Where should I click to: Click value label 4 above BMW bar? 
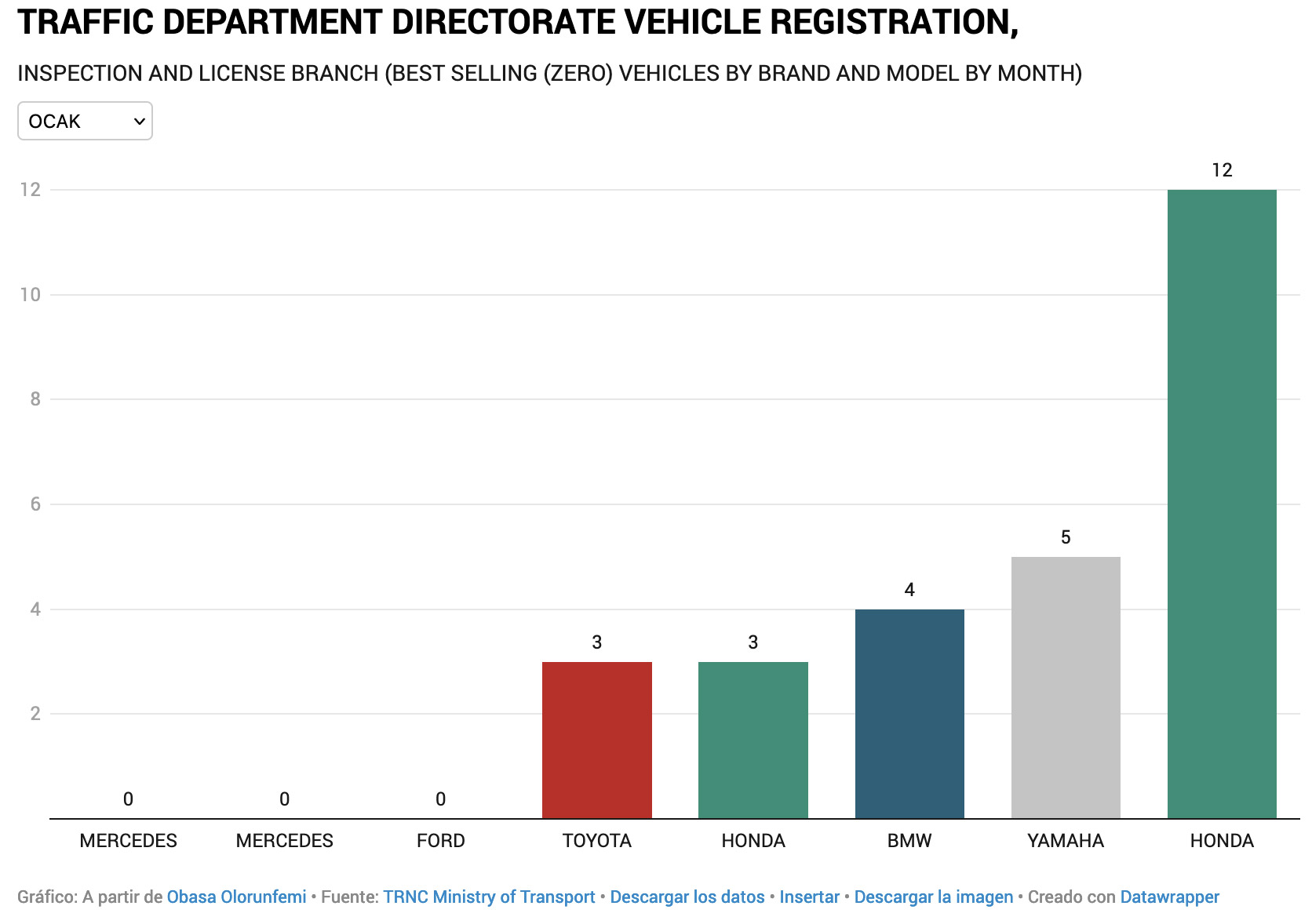(909, 590)
